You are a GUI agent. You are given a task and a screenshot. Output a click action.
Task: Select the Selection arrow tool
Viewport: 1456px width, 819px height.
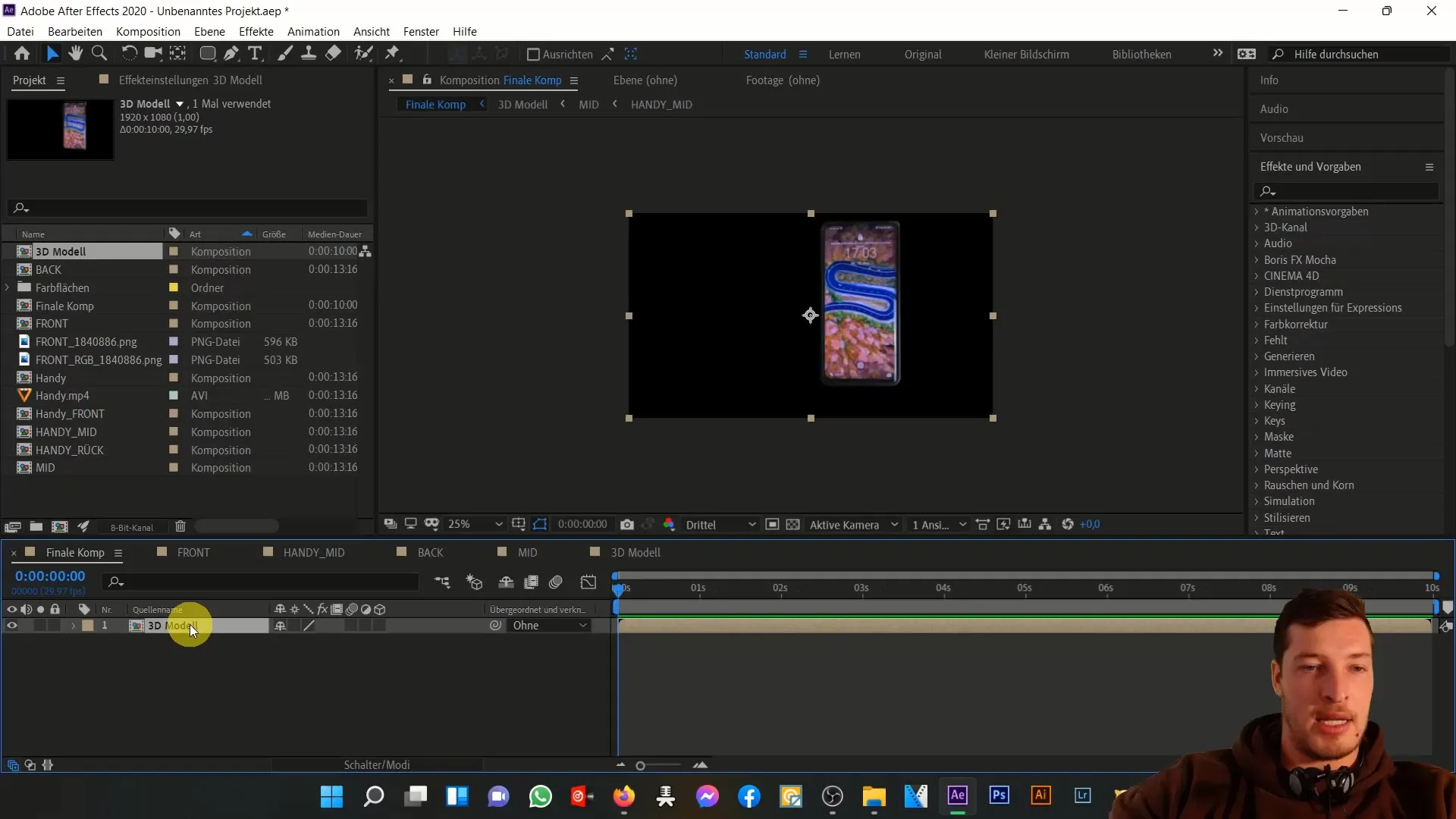coord(52,54)
